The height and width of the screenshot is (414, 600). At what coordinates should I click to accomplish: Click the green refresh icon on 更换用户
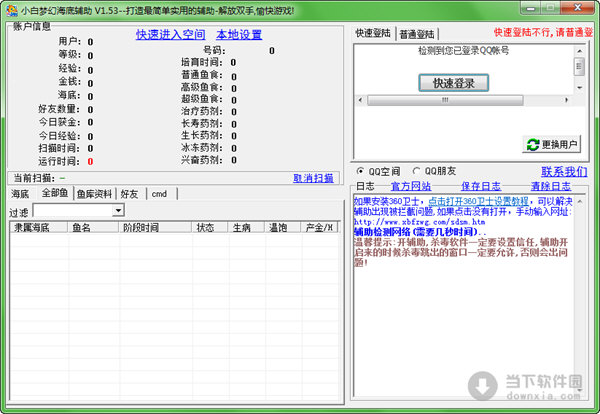[533, 145]
